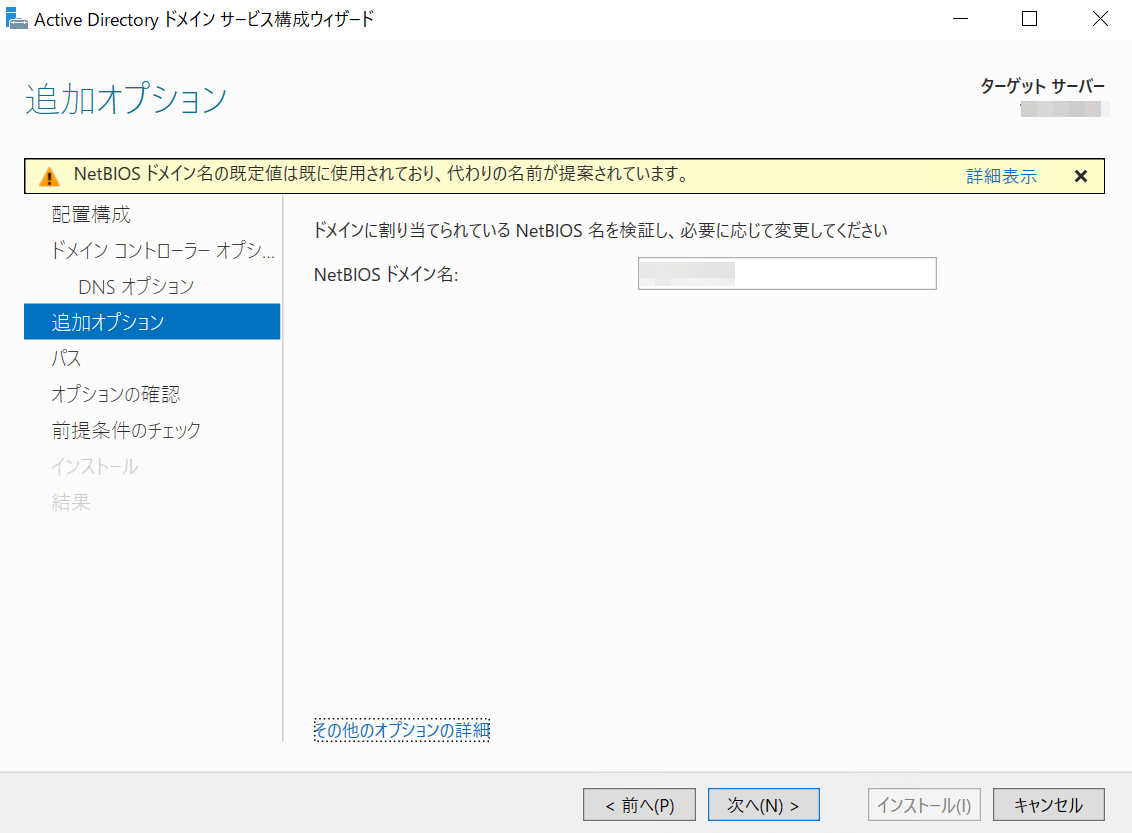Open DNS オプション step
The width and height of the screenshot is (1132, 833).
[x=136, y=287]
